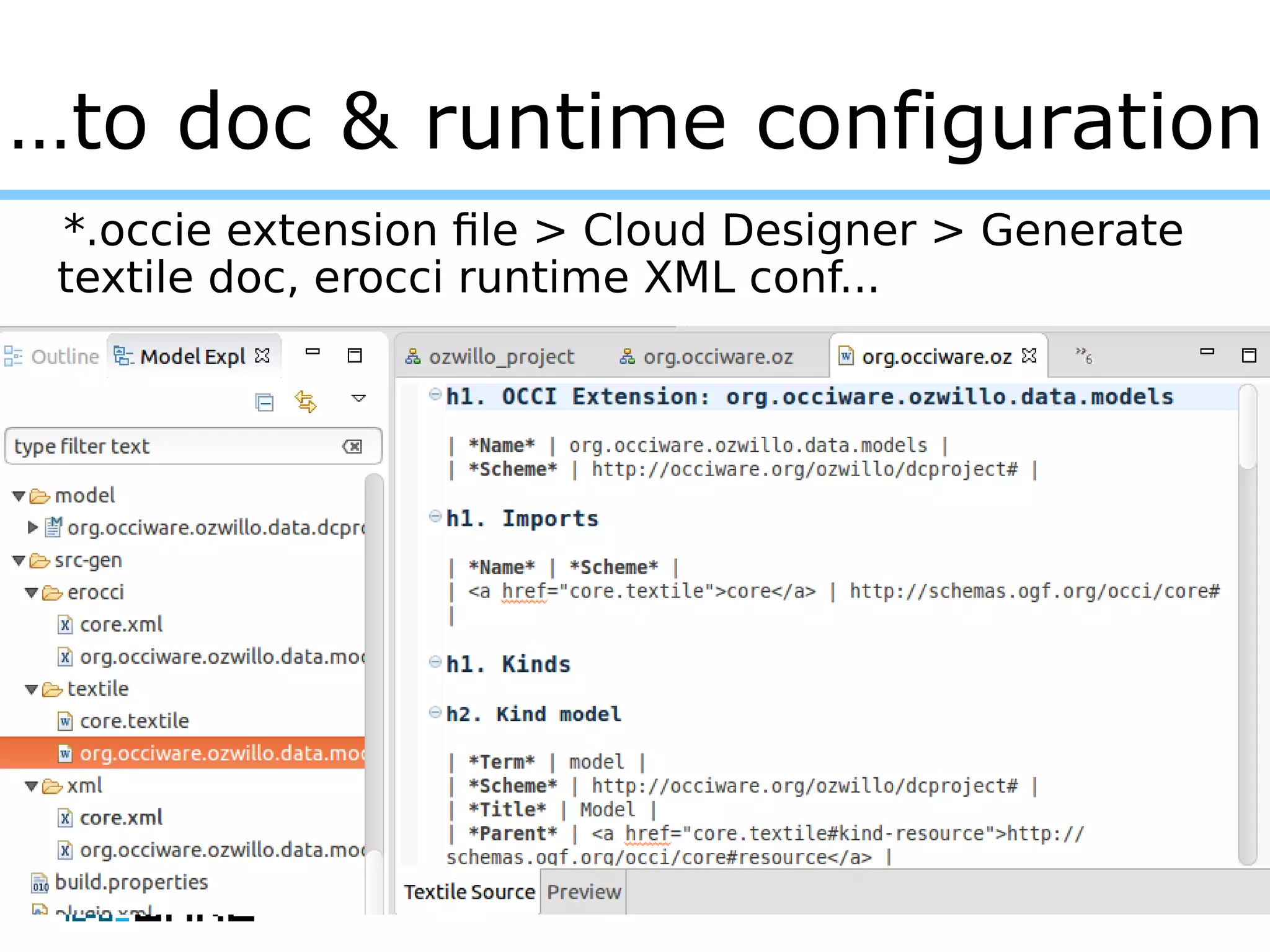Open the view menu dropdown arrow
The height and width of the screenshot is (952, 1270).
[358, 398]
